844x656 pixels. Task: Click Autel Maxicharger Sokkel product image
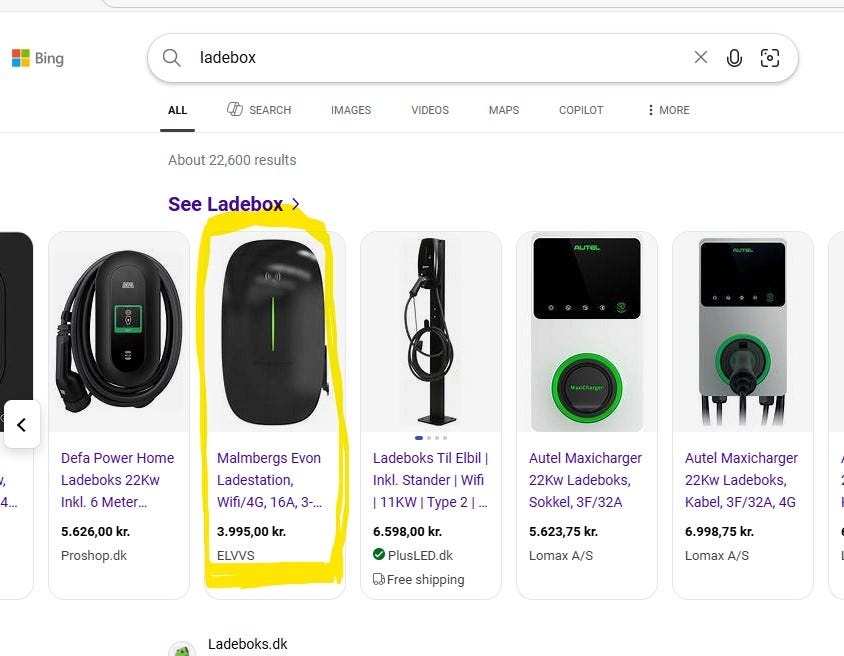(587, 332)
